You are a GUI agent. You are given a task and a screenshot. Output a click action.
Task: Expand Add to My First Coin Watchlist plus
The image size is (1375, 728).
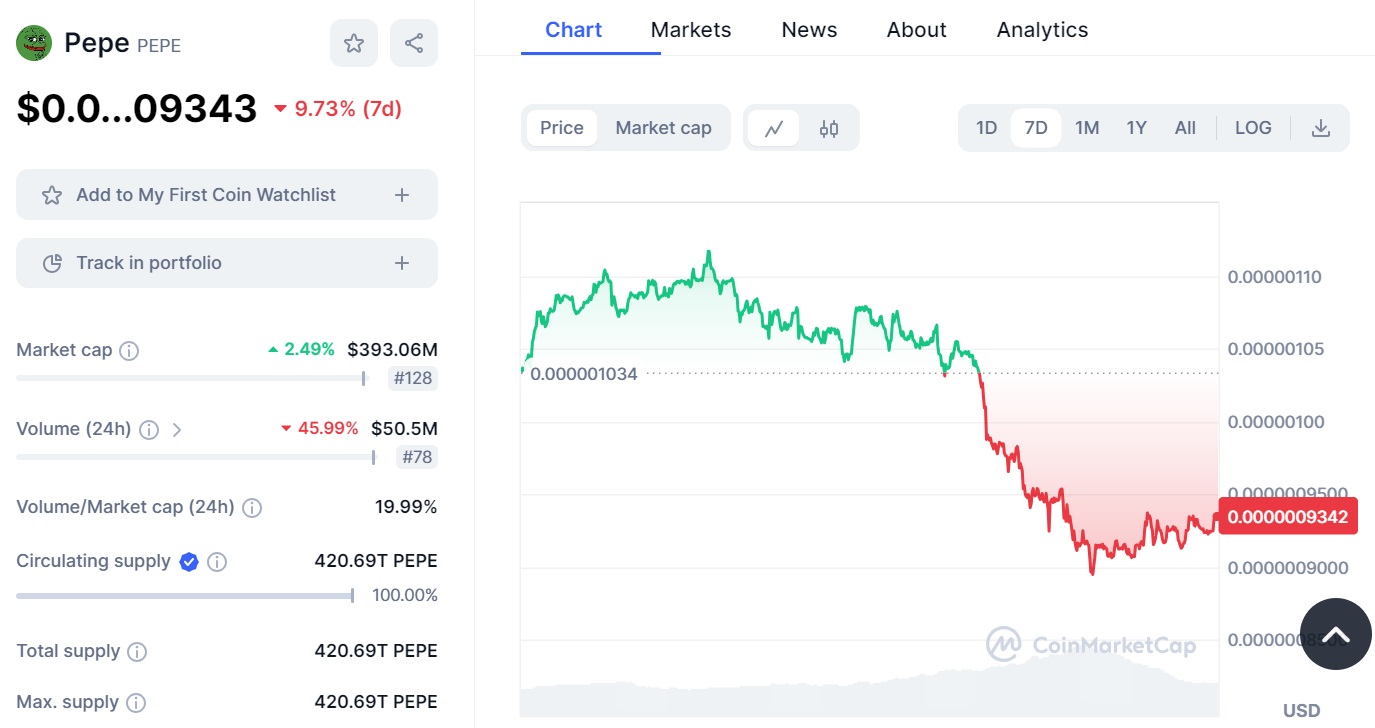pos(402,195)
